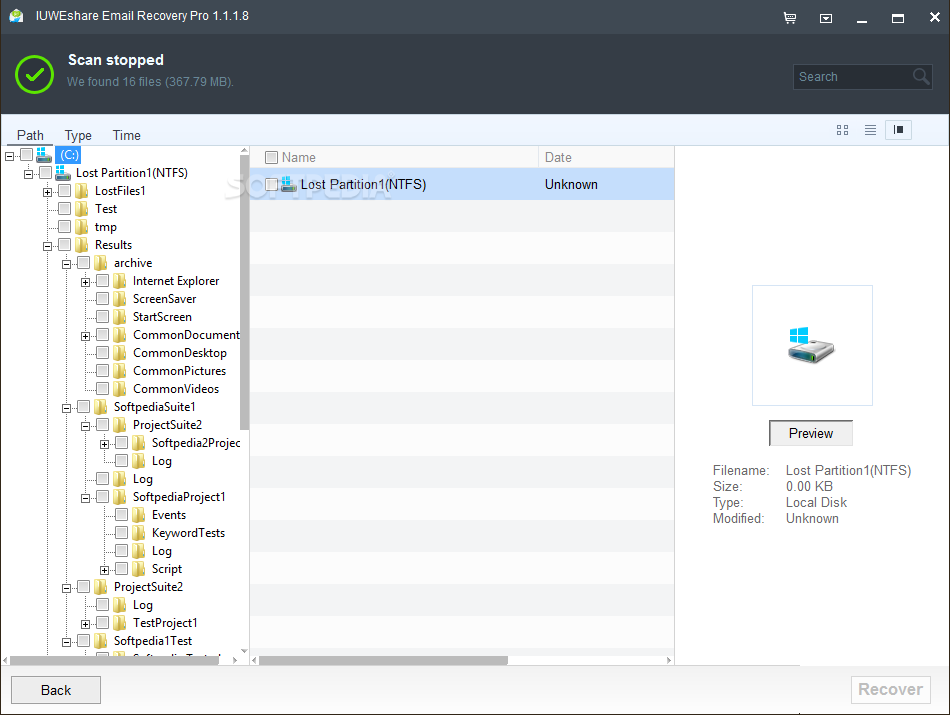Select the ProjectSuite2 tree item under SoftpediaSuite1
950x715 pixels.
(167, 425)
